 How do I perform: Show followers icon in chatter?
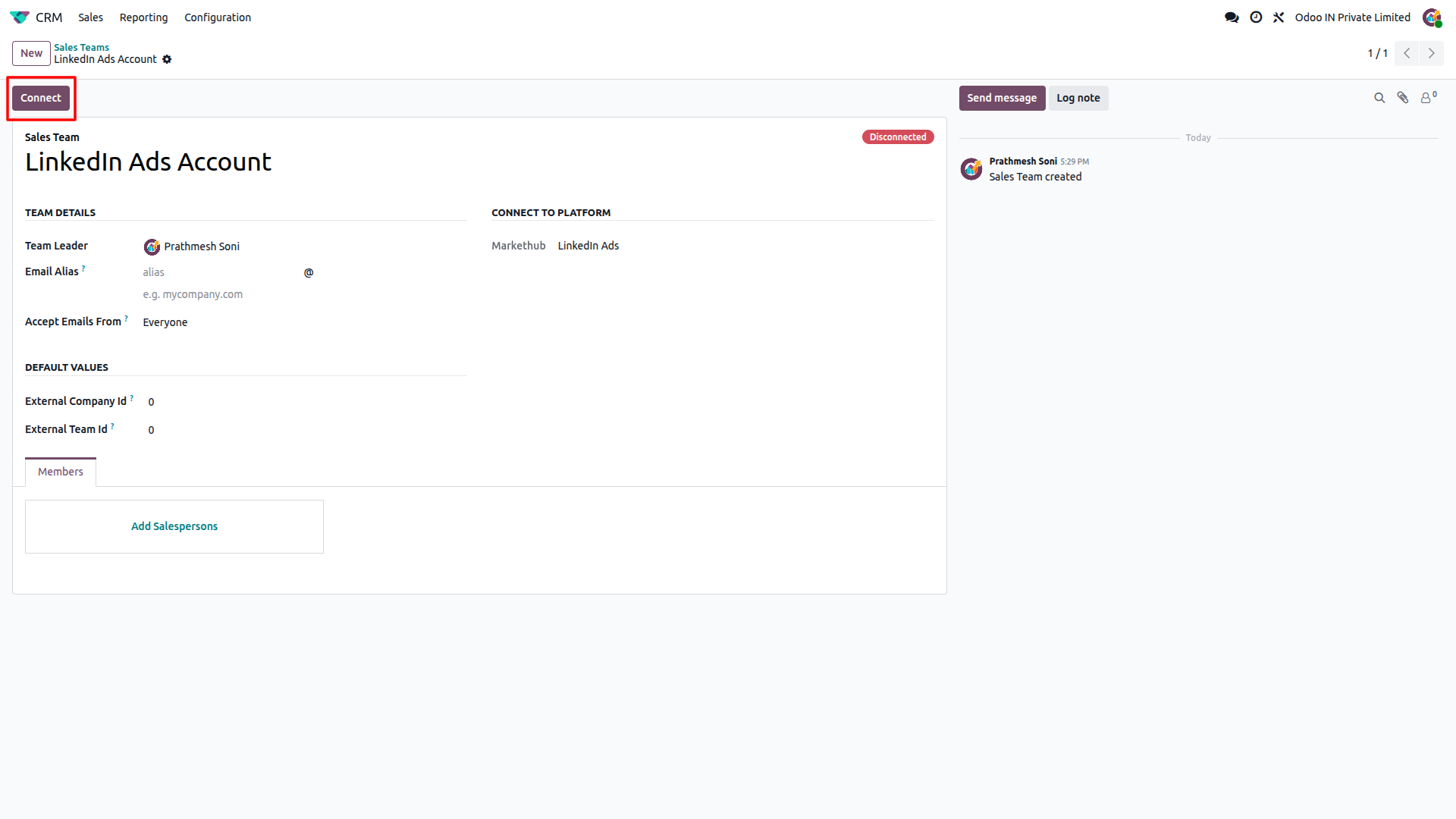tap(1428, 97)
